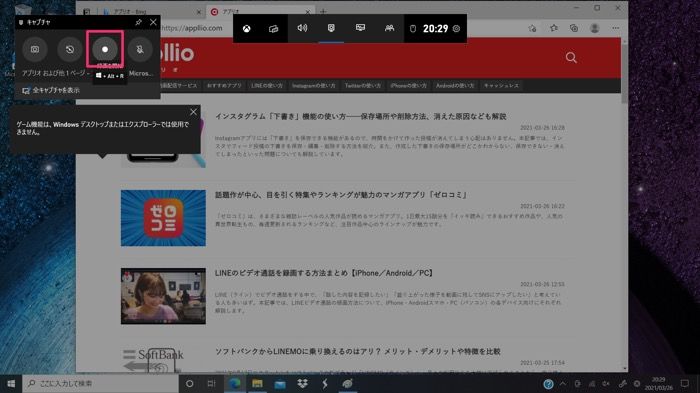Pin the Capture widget

click(138, 22)
